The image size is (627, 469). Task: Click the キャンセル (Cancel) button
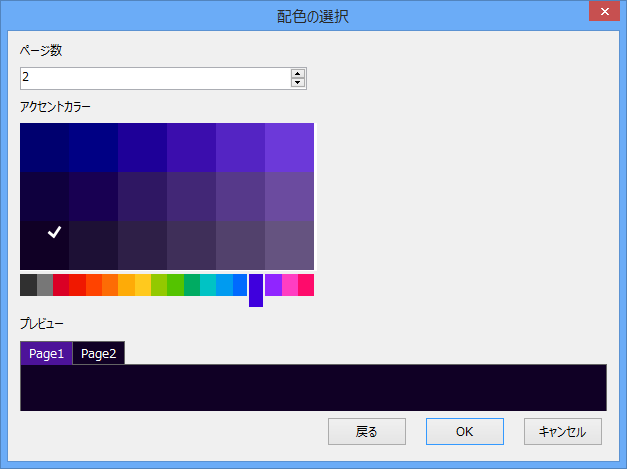coord(563,432)
